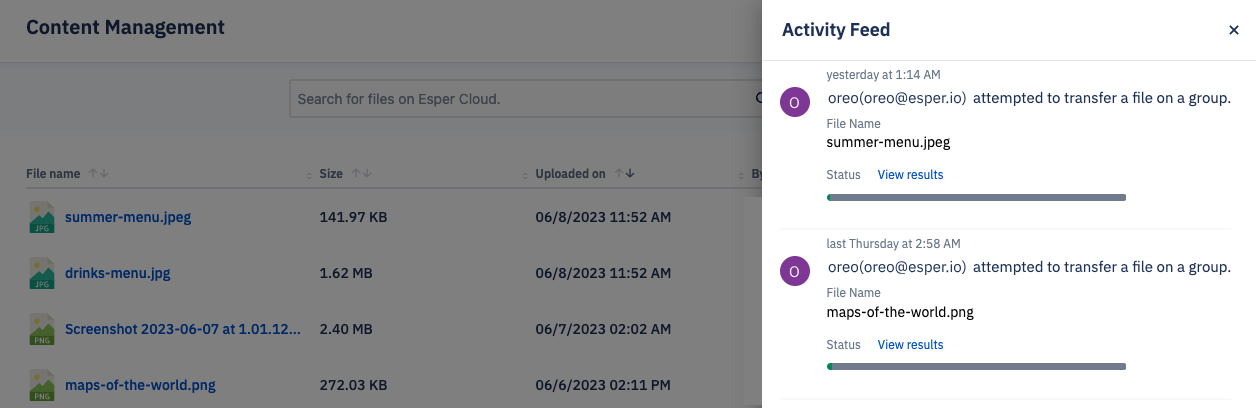
Task: Sort the table by Size
Action: 359,174
